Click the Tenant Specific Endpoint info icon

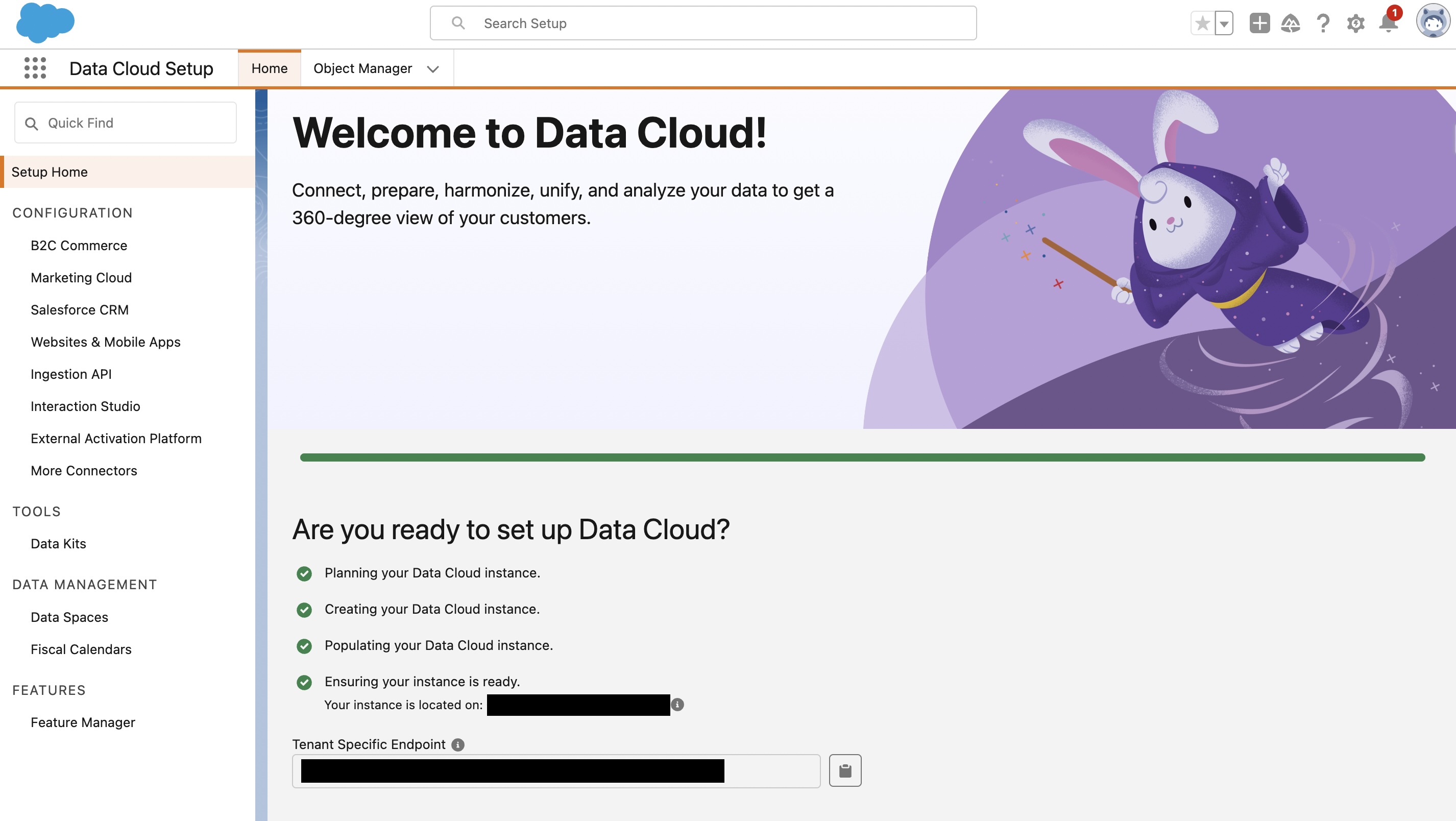click(x=458, y=744)
